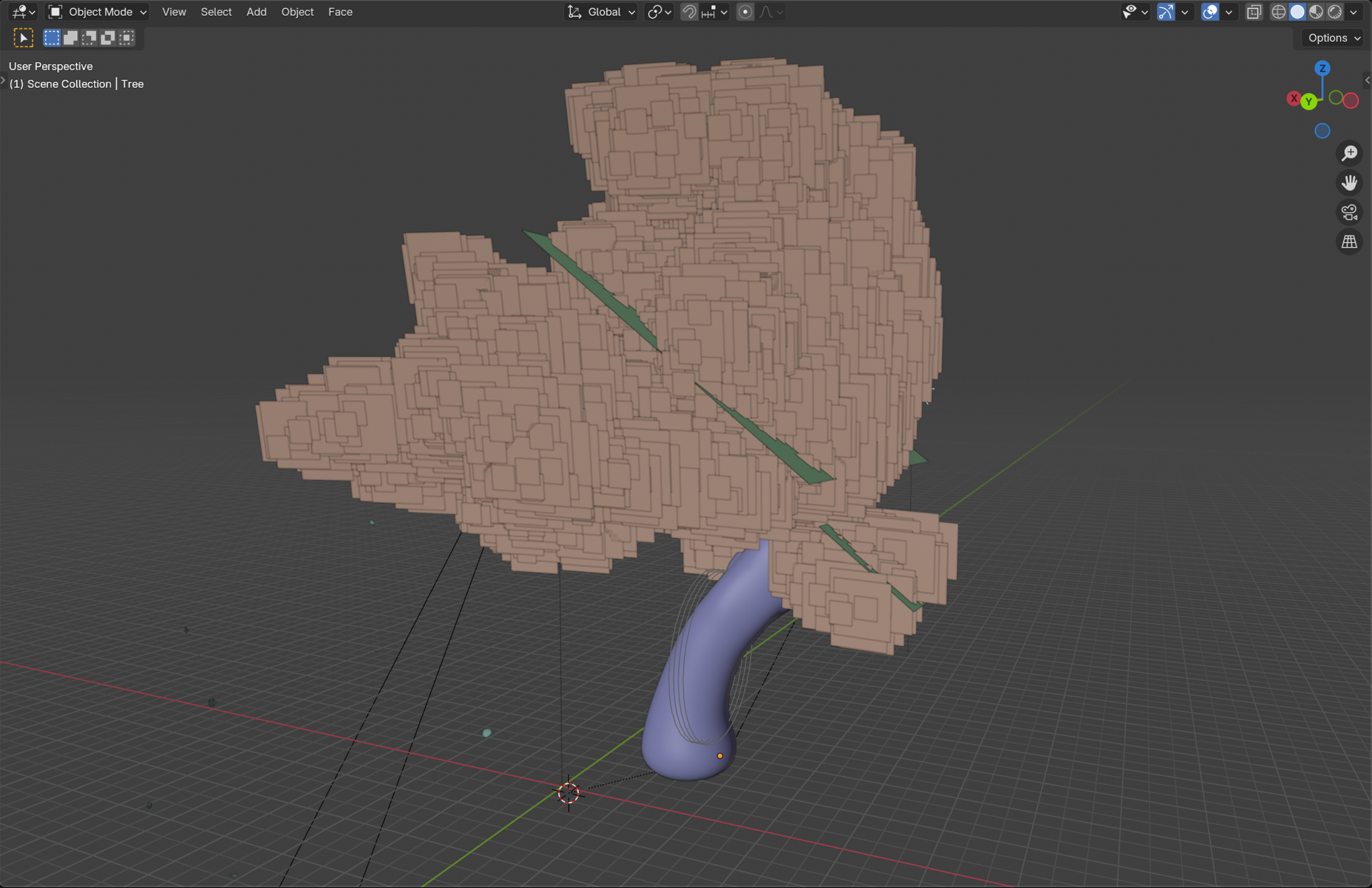The image size is (1372, 888).
Task: Switch to Wireframe viewport shading
Action: pyautogui.click(x=1278, y=12)
